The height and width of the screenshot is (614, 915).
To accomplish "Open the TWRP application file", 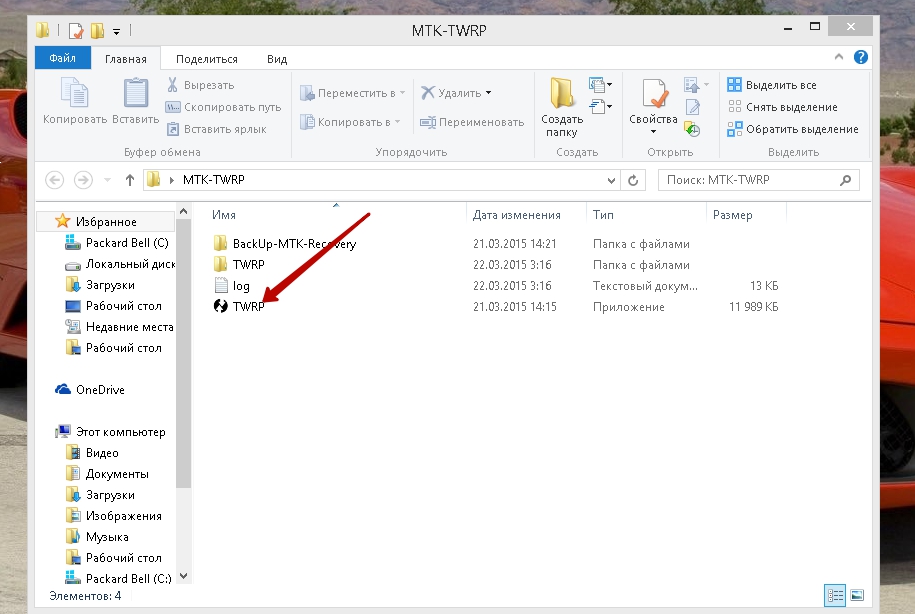I will (248, 307).
